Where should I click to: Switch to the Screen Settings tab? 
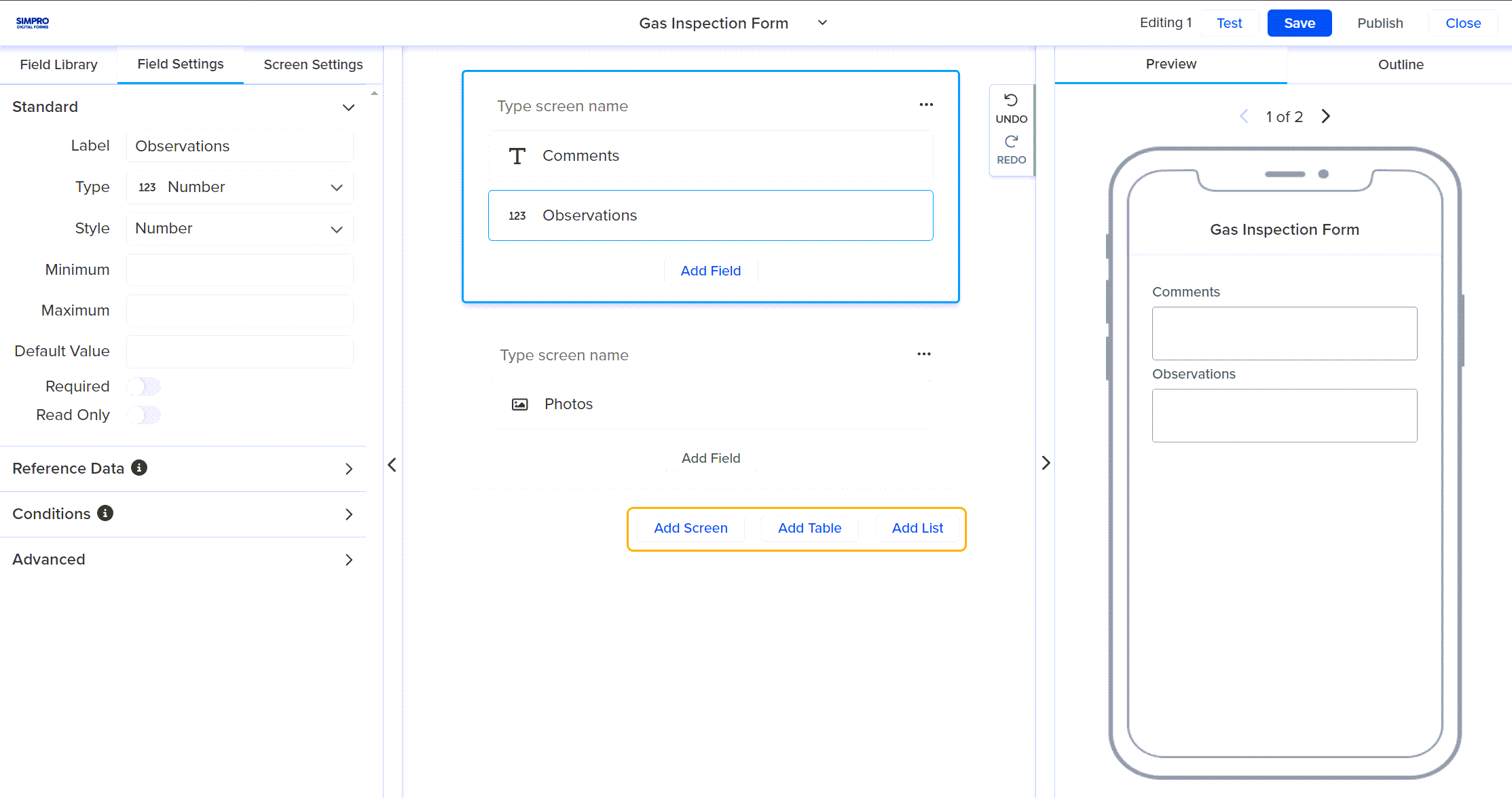tap(312, 64)
